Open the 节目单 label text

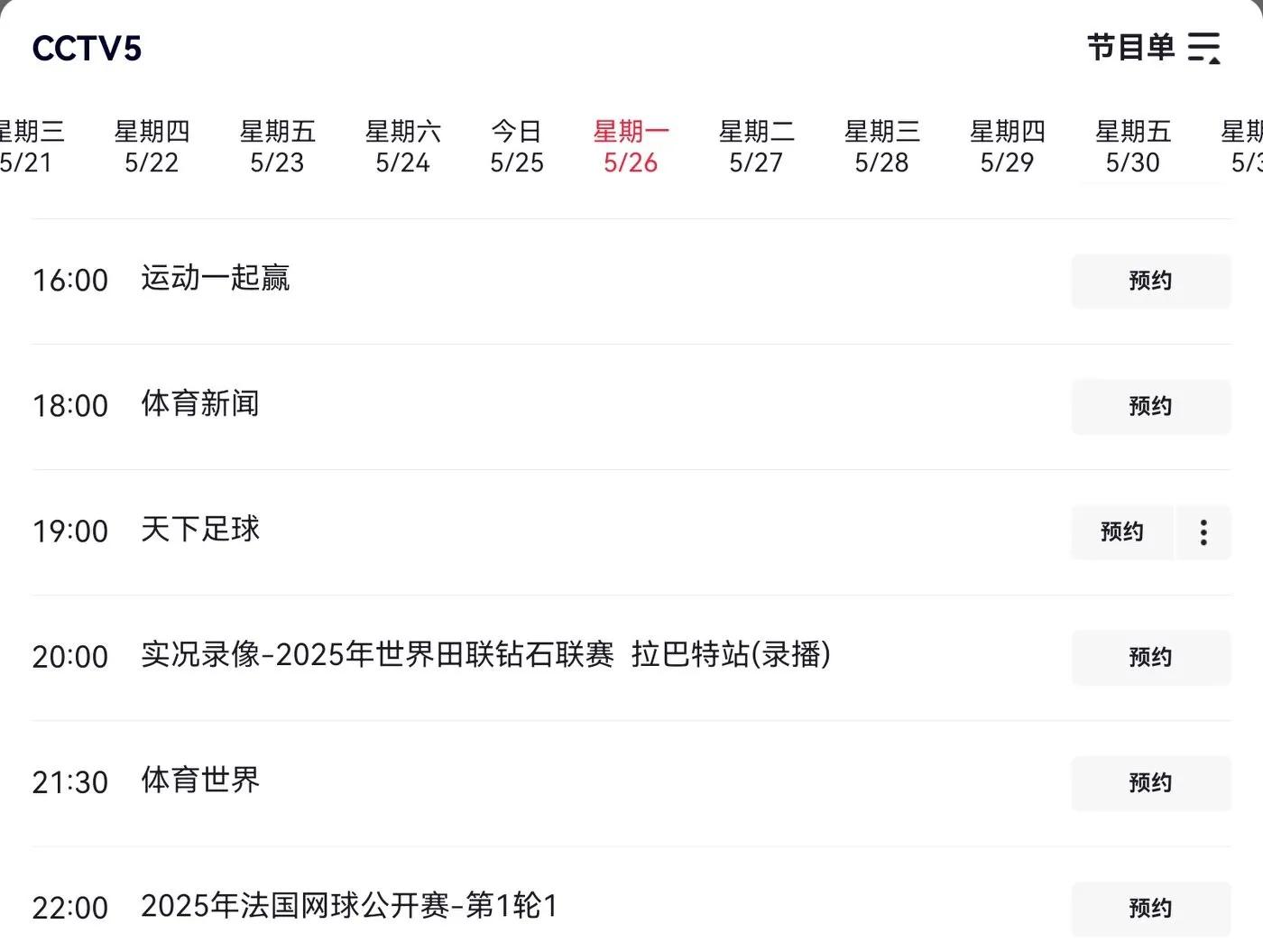[1130, 48]
